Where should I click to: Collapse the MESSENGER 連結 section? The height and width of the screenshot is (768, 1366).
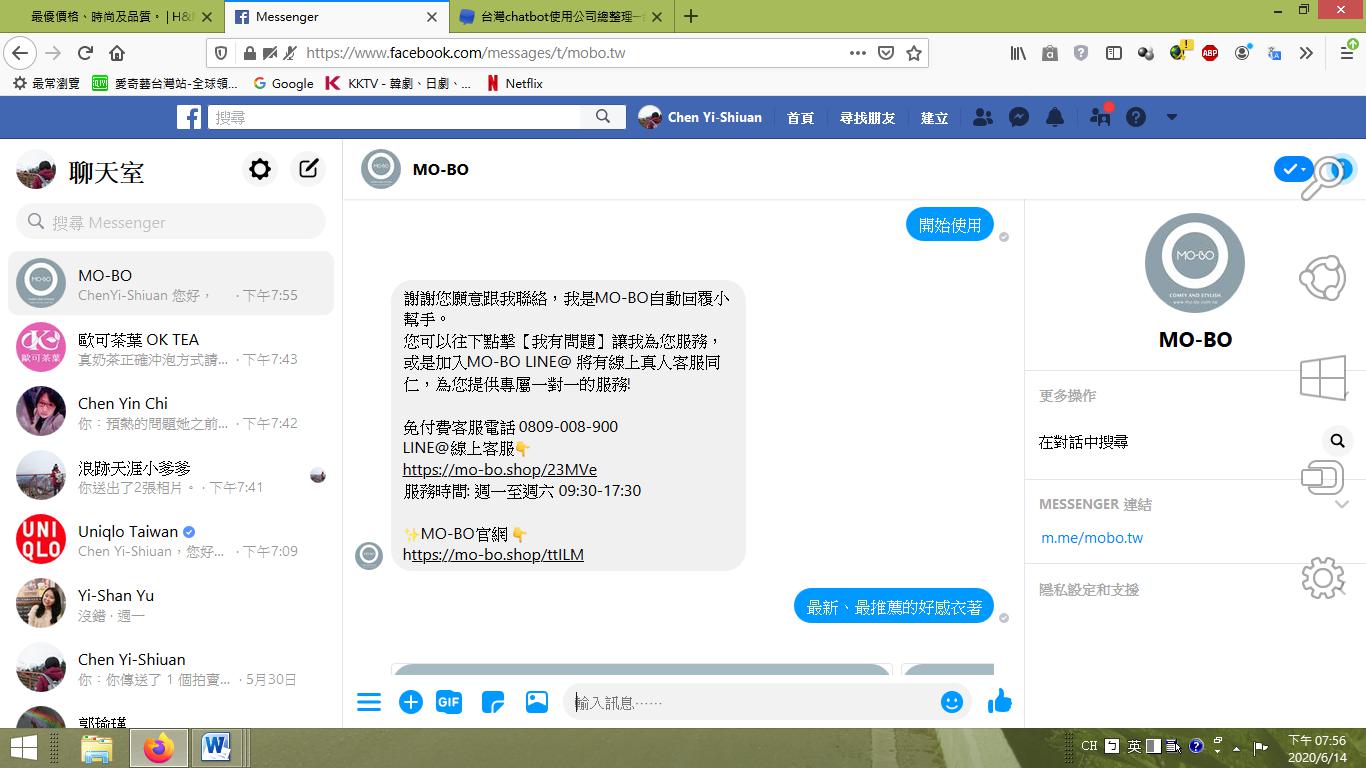click(1342, 504)
